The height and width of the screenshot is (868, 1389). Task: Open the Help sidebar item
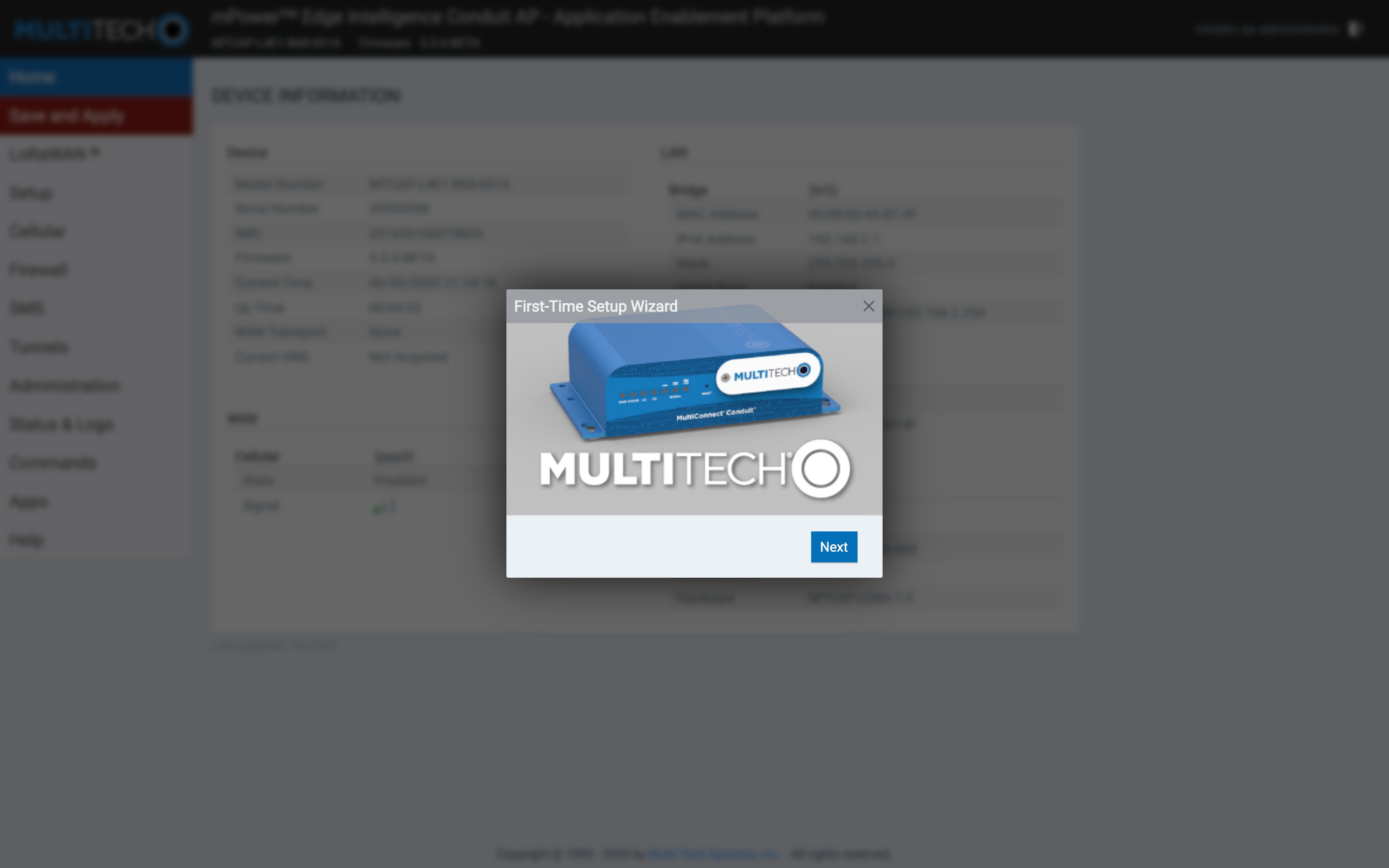[27, 540]
